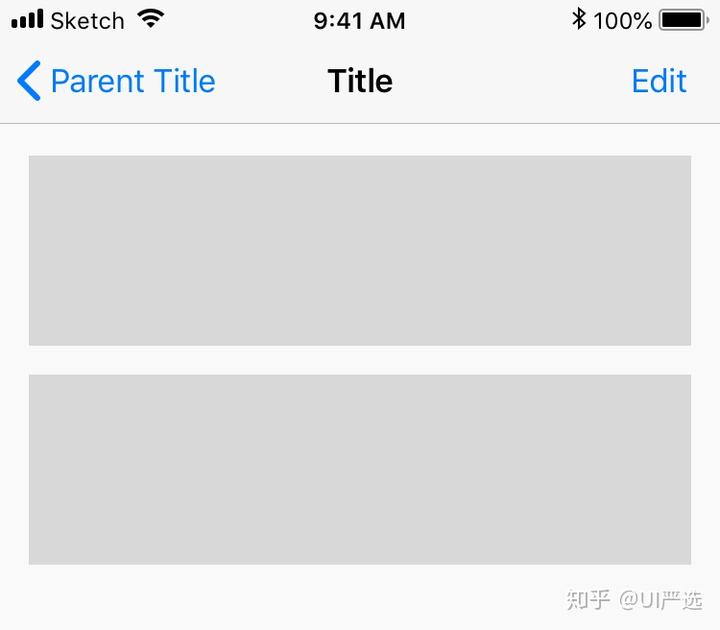This screenshot has height=630, width=720.
Task: Tap the Edit button
Action: (659, 81)
